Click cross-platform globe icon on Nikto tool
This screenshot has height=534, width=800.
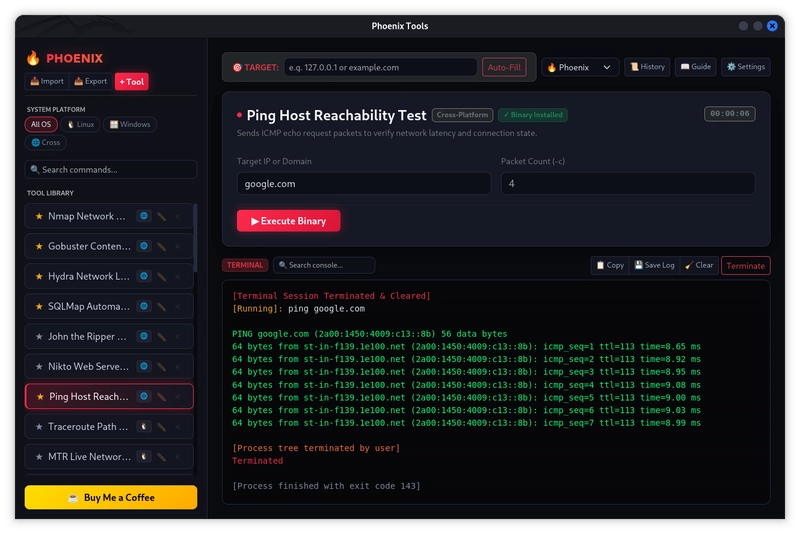coord(144,367)
